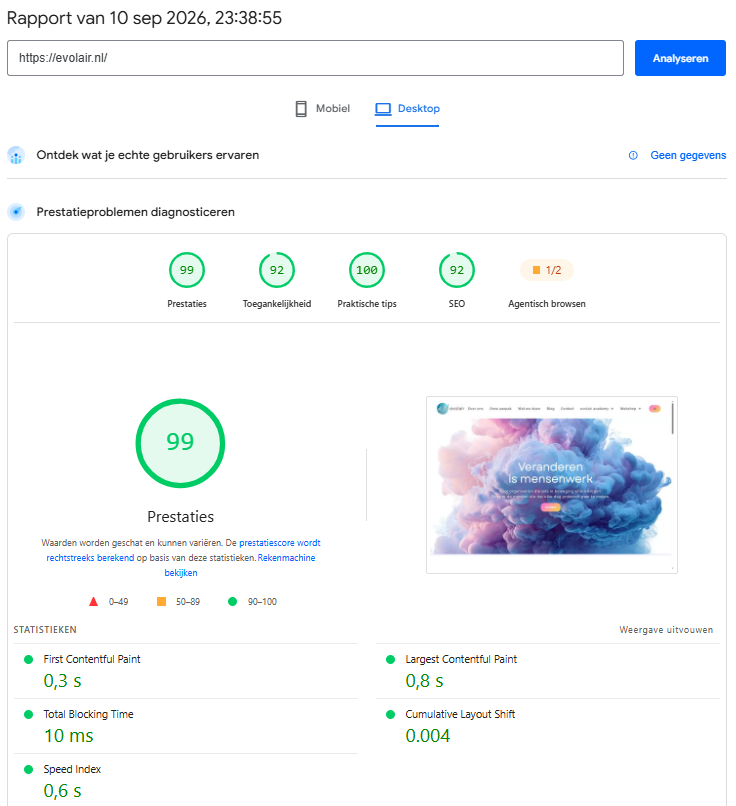Click the green dot beside Cumulative Layout Shift

point(391,714)
